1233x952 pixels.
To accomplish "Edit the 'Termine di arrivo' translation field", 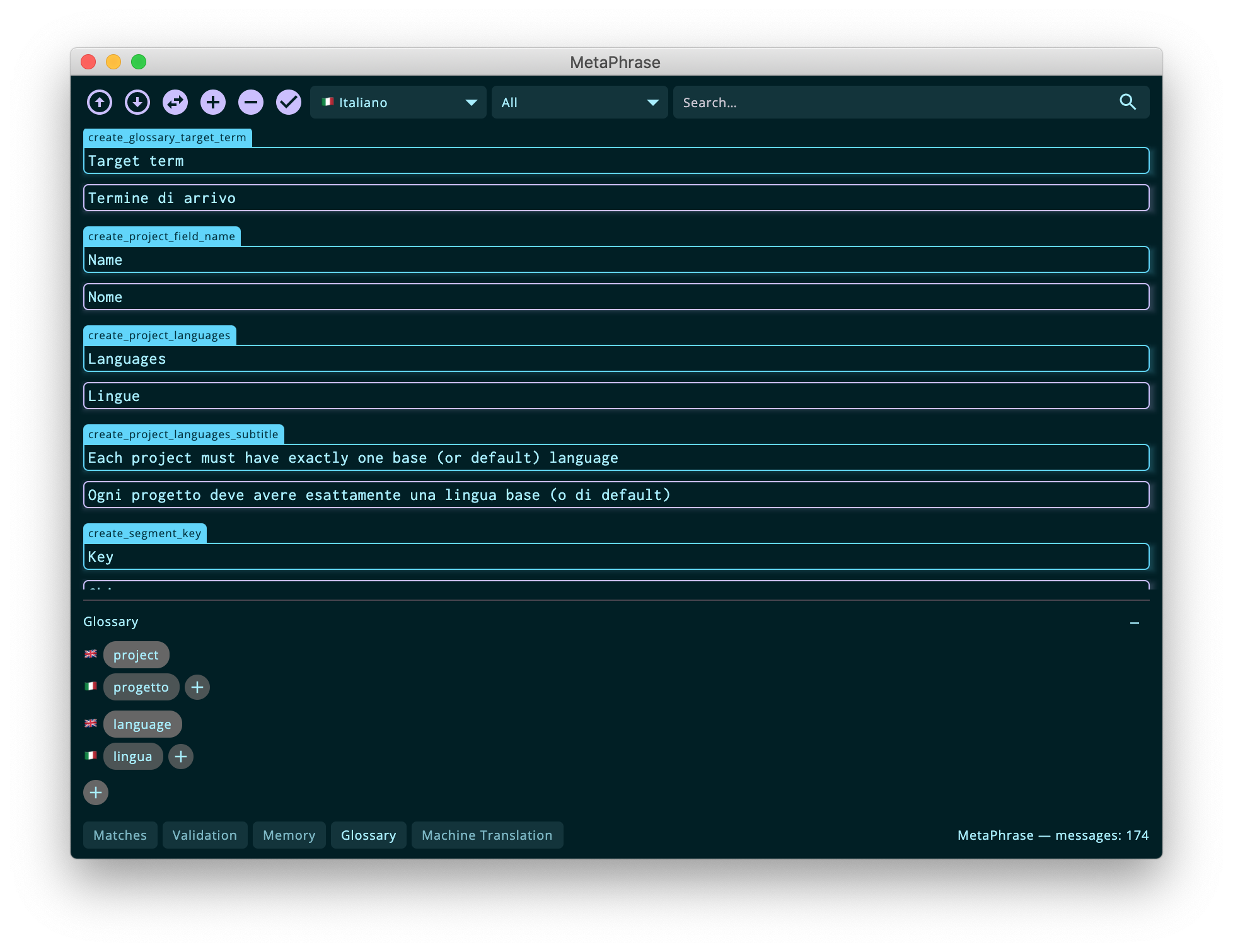I will tap(616, 198).
